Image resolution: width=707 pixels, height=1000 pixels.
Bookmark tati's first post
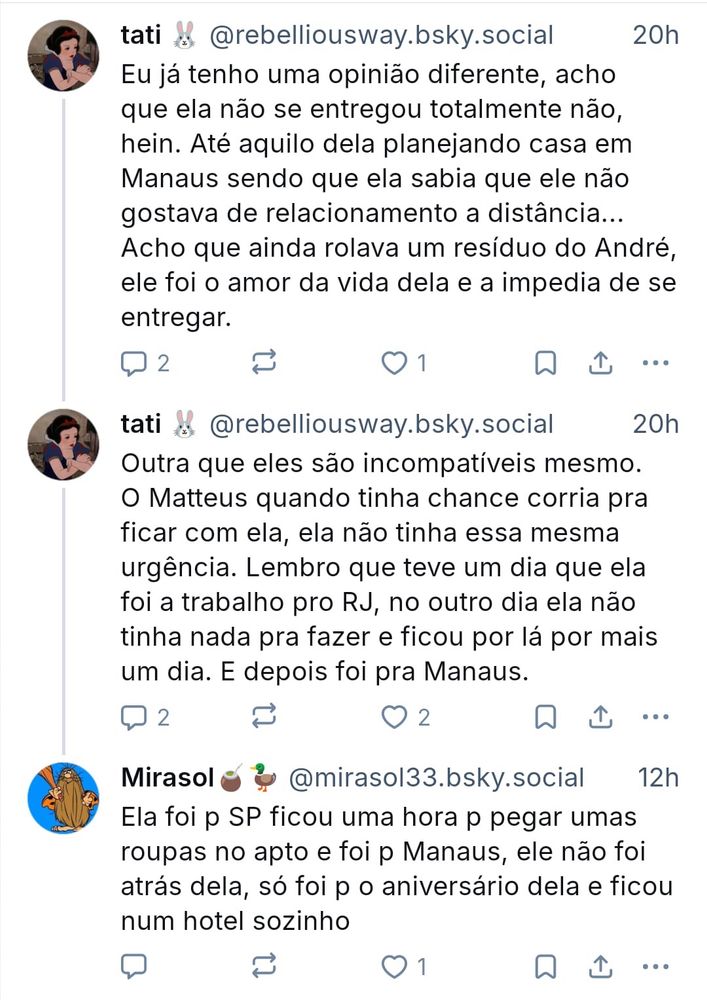(x=545, y=363)
